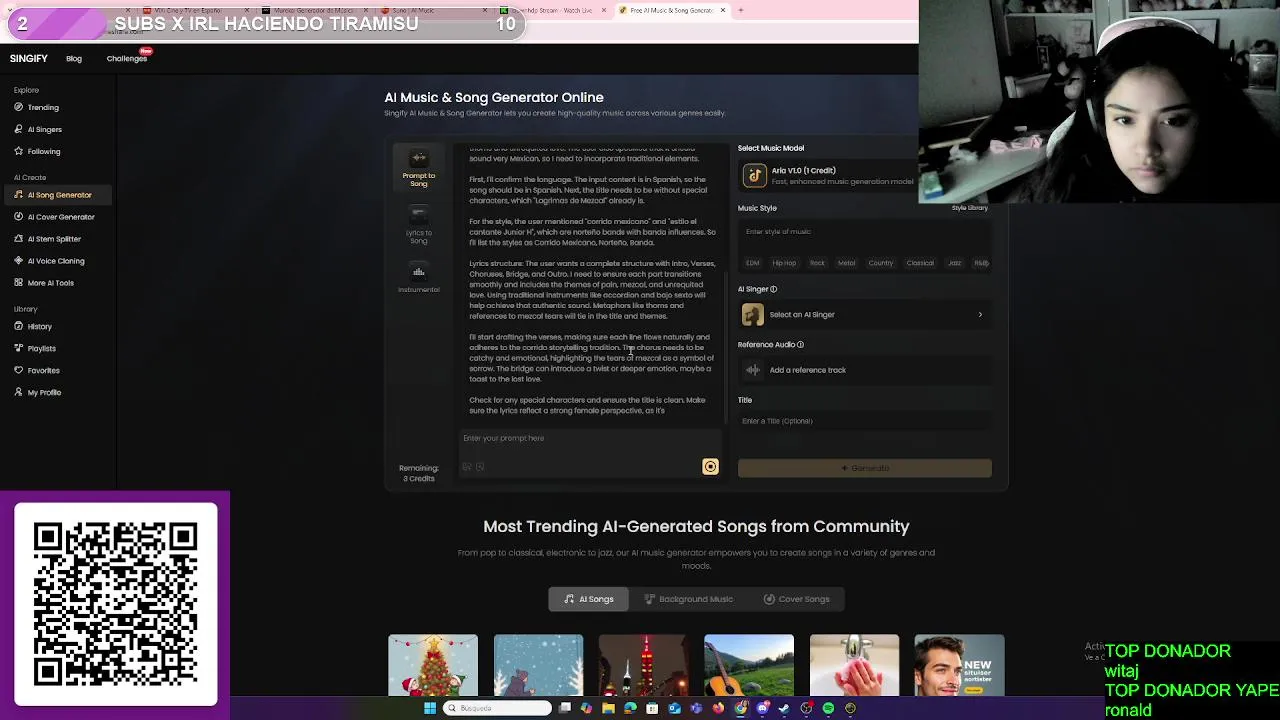Click the Generate button
This screenshot has height=720, width=1280.
click(x=865, y=468)
